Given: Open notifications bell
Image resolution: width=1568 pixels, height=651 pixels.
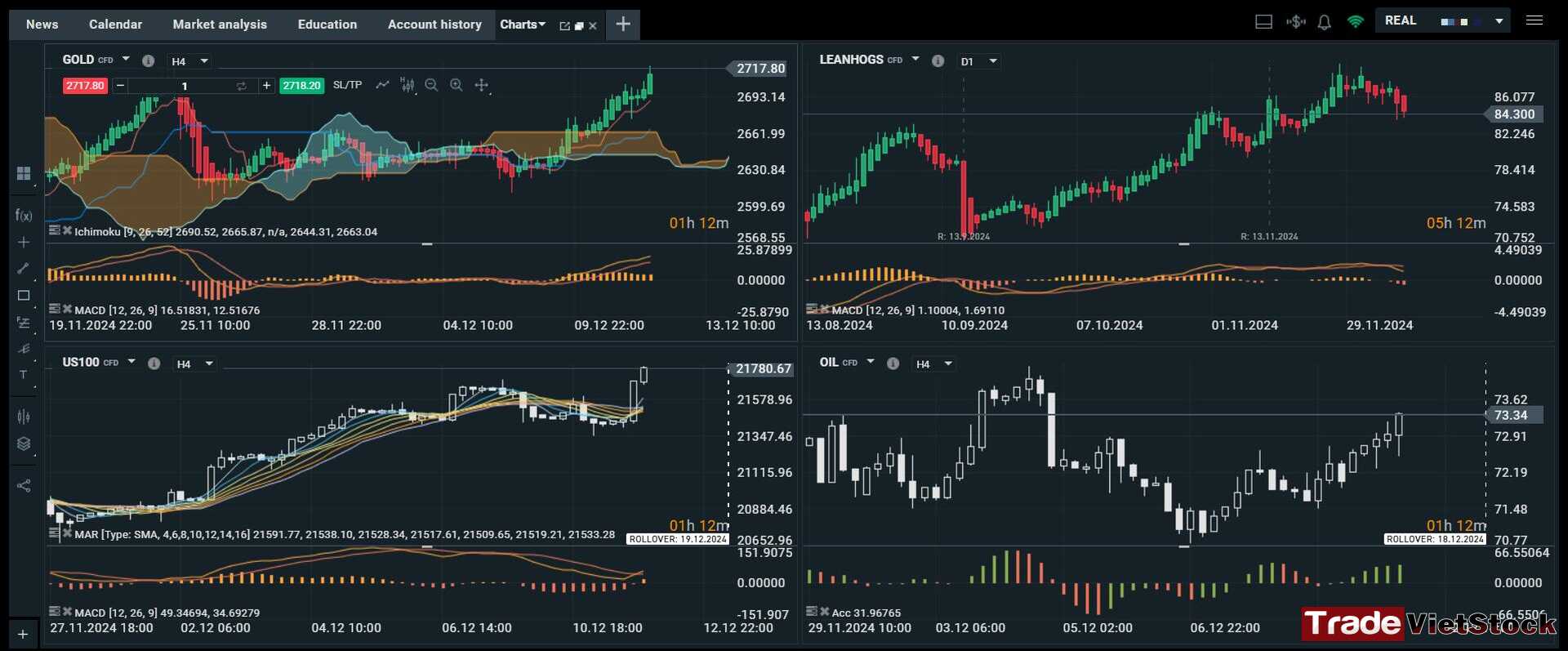Looking at the screenshot, I should 1325,22.
